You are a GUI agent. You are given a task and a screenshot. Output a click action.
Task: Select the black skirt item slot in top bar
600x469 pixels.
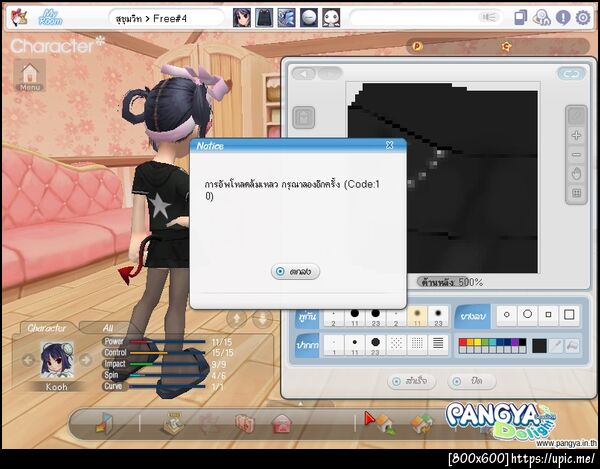point(264,18)
